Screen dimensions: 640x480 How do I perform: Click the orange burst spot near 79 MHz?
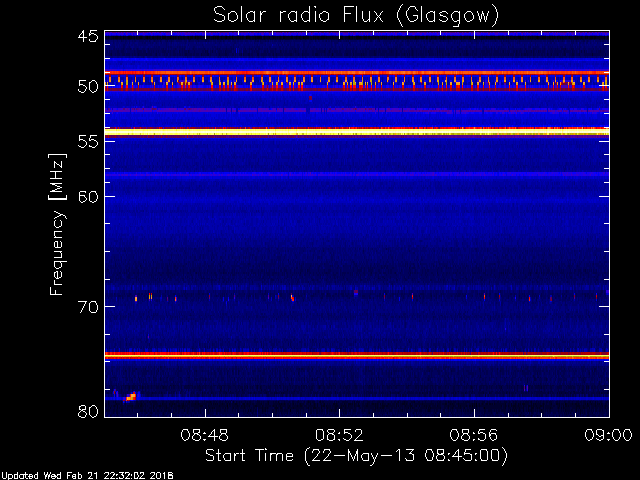pos(131,397)
